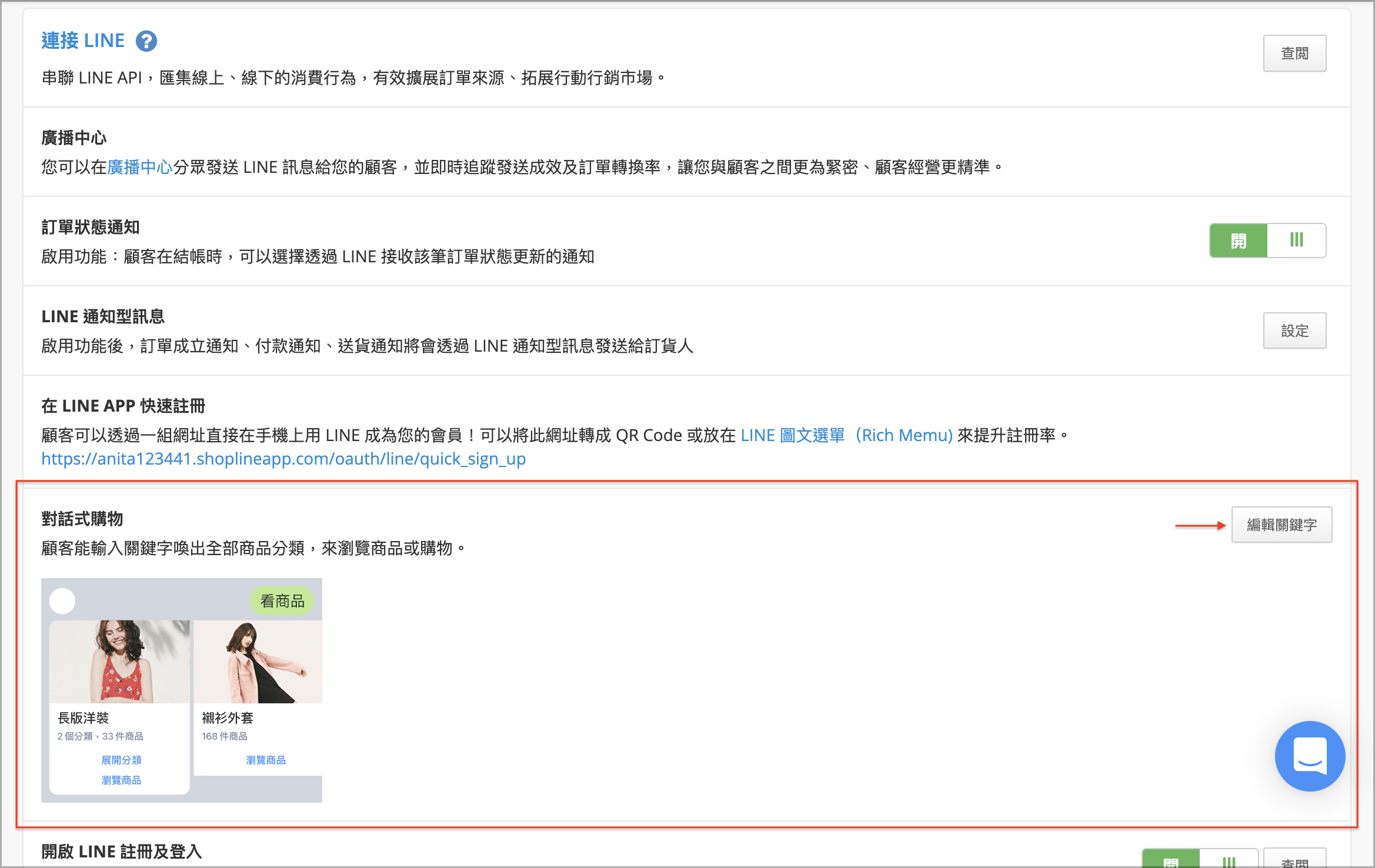Click the help question mark icon beside 連接 LINE
Screen dimensions: 1375x868
point(146,41)
